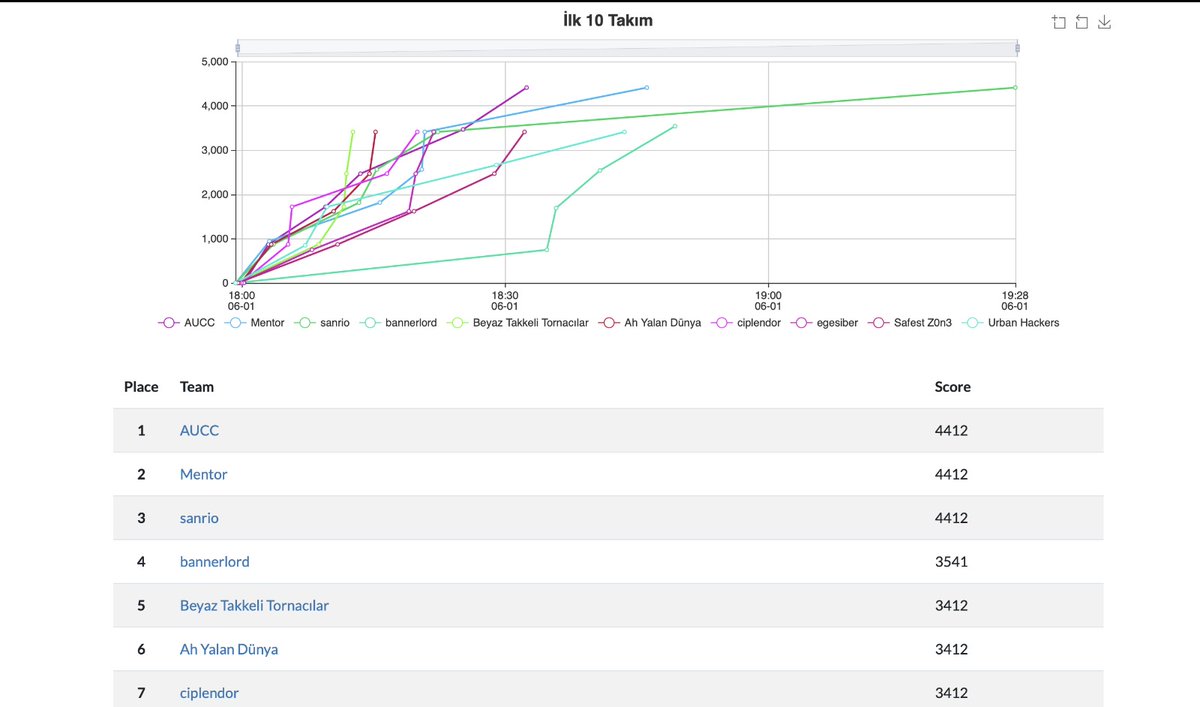Click the Place column header
Screen dimensions: 1200x707
[141, 386]
